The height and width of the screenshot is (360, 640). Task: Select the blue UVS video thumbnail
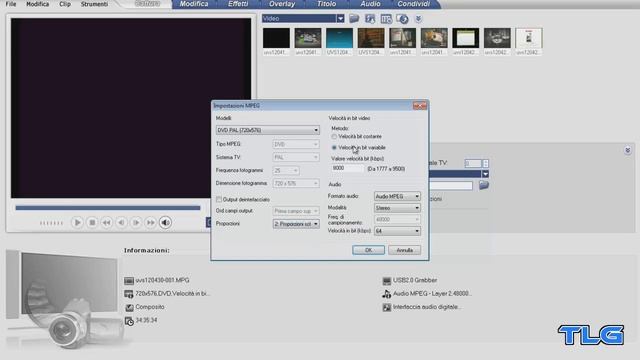click(339, 38)
